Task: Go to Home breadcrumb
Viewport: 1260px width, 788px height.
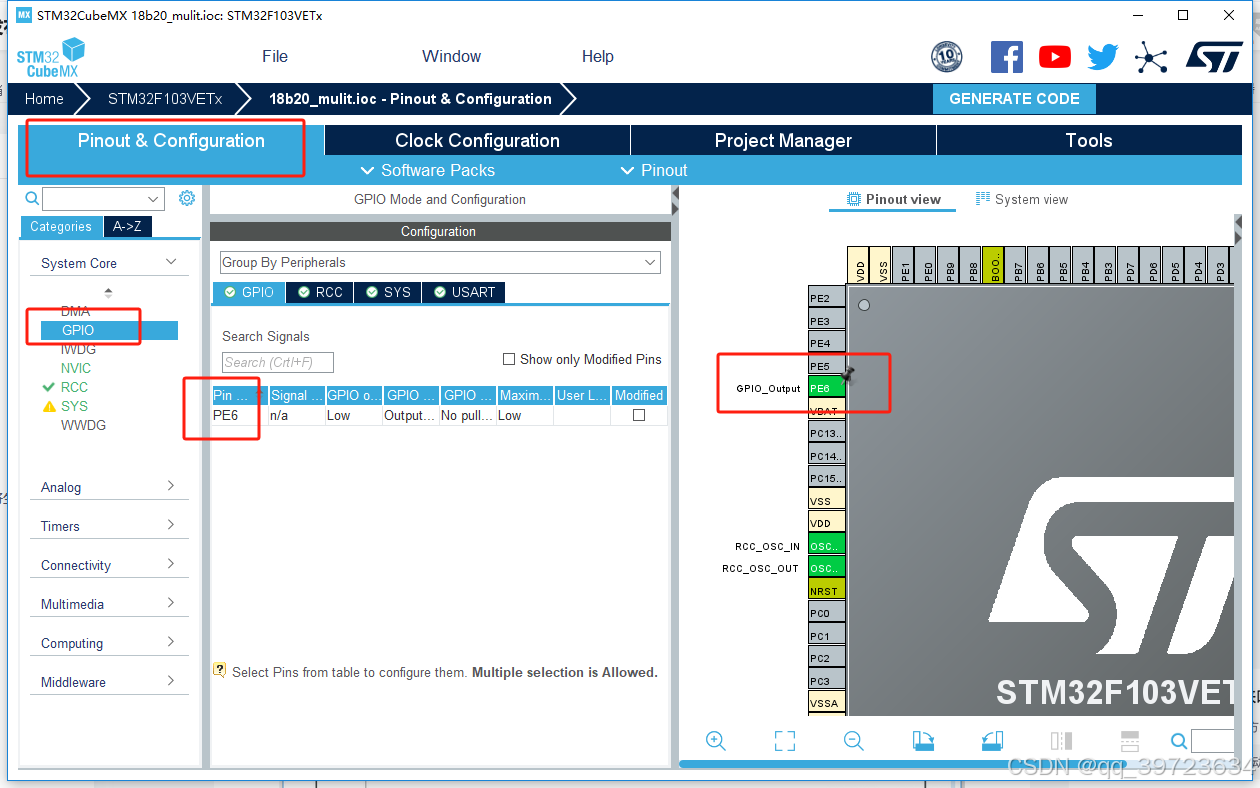Action: pyautogui.click(x=44, y=99)
